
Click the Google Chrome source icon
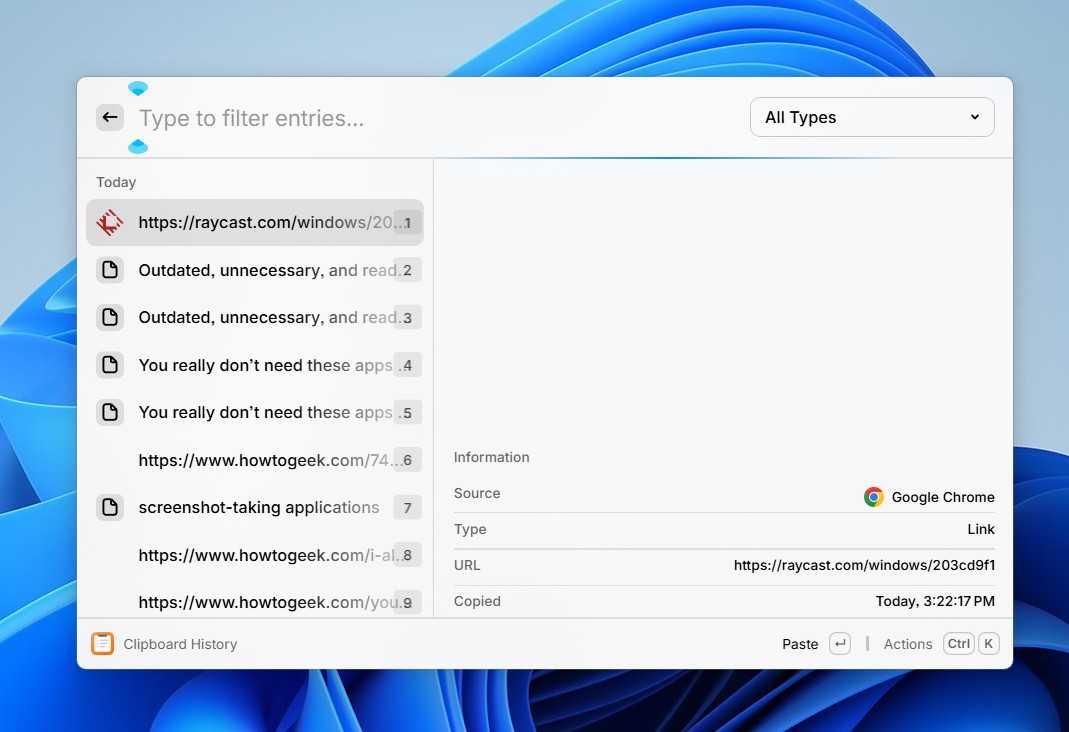coord(873,496)
